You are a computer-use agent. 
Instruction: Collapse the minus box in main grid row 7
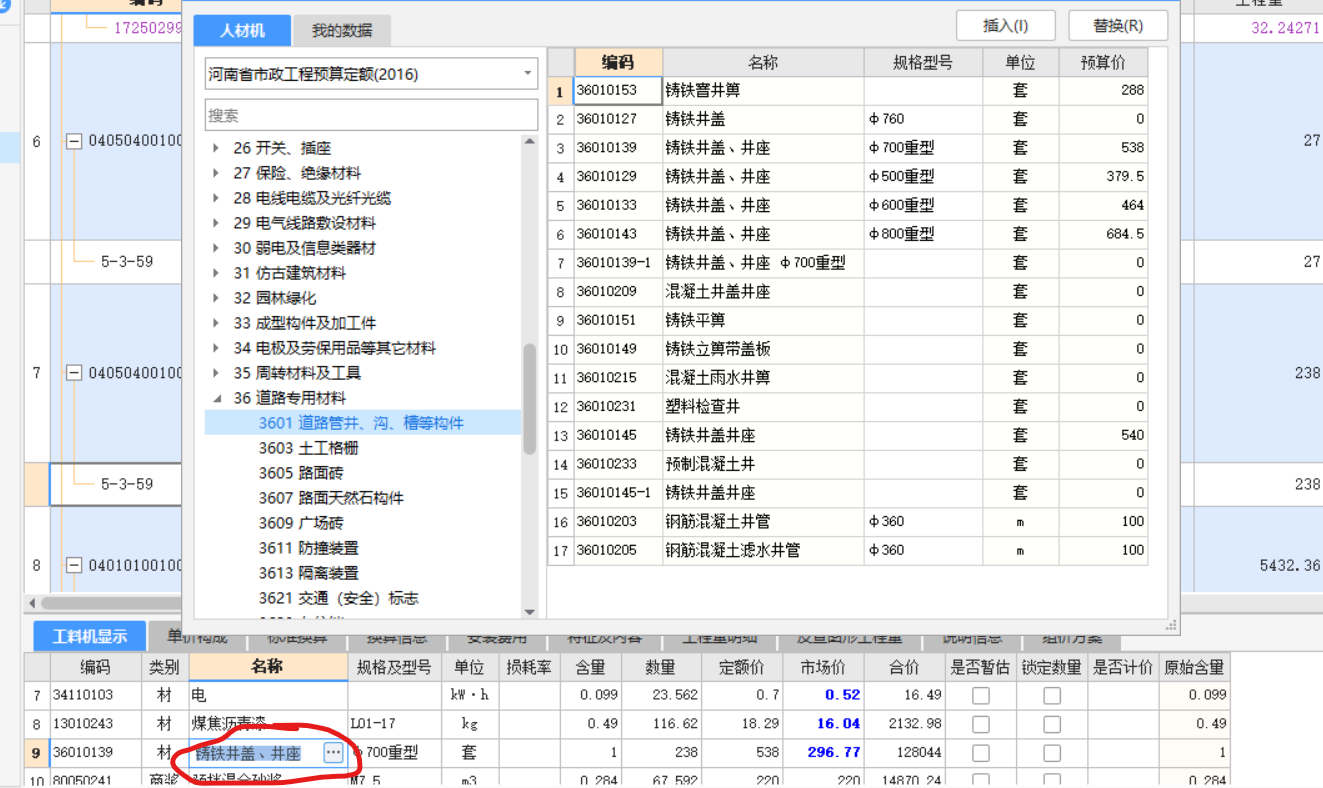tap(73, 373)
